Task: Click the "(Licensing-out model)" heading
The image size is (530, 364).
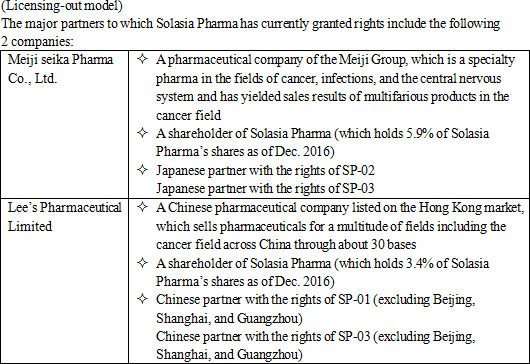Action: (x=62, y=6)
